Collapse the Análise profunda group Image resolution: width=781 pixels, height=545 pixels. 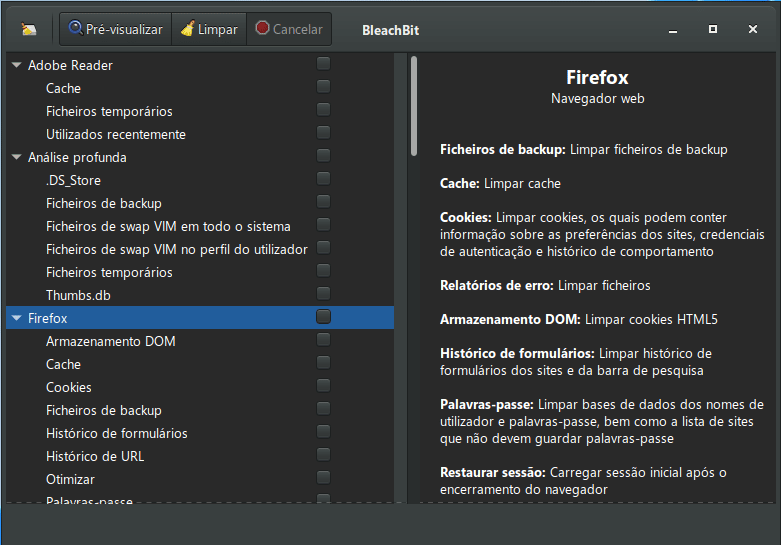pyautogui.click(x=16, y=157)
